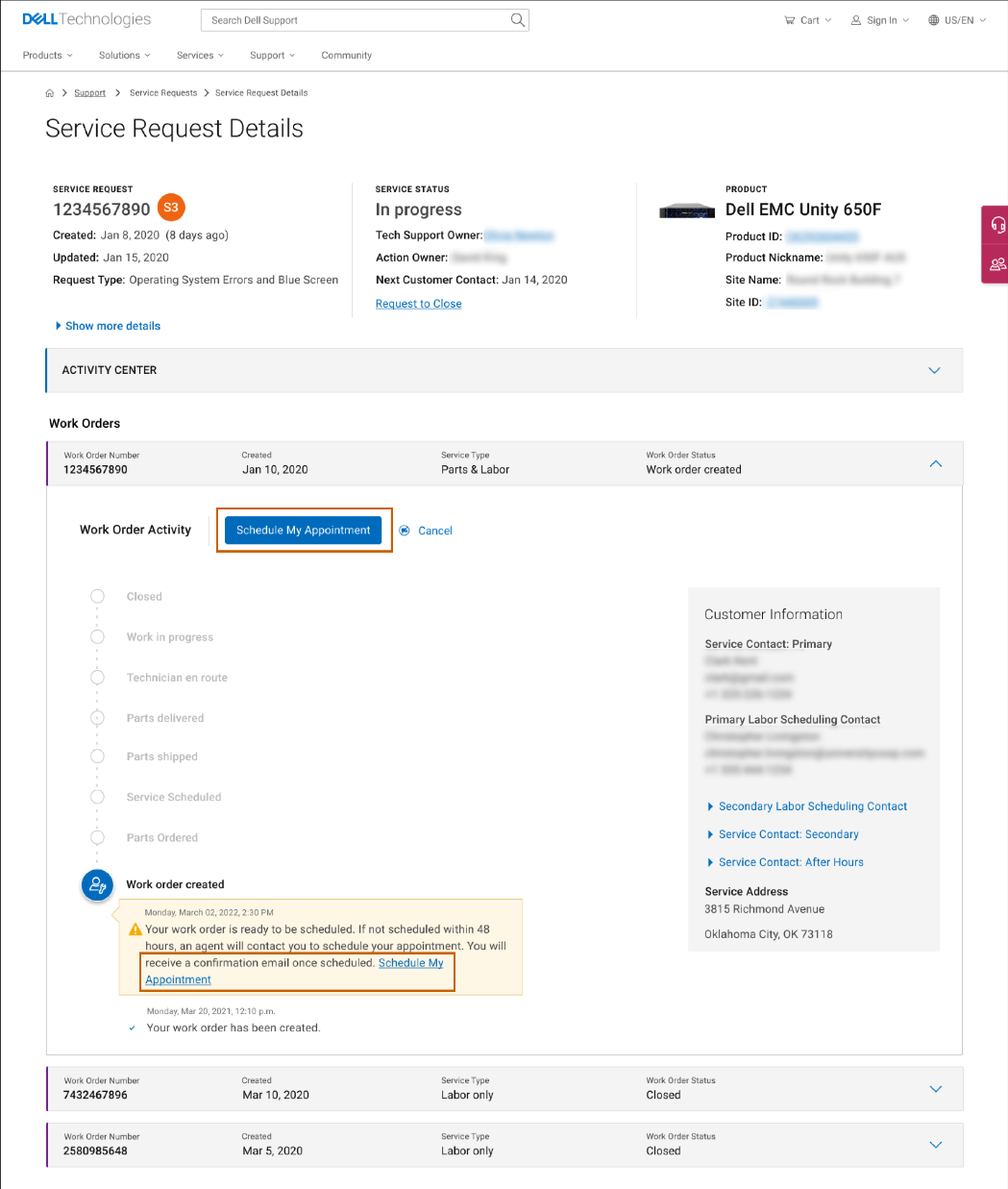Open the Community menu item
This screenshot has width=1008, height=1189.
point(347,56)
